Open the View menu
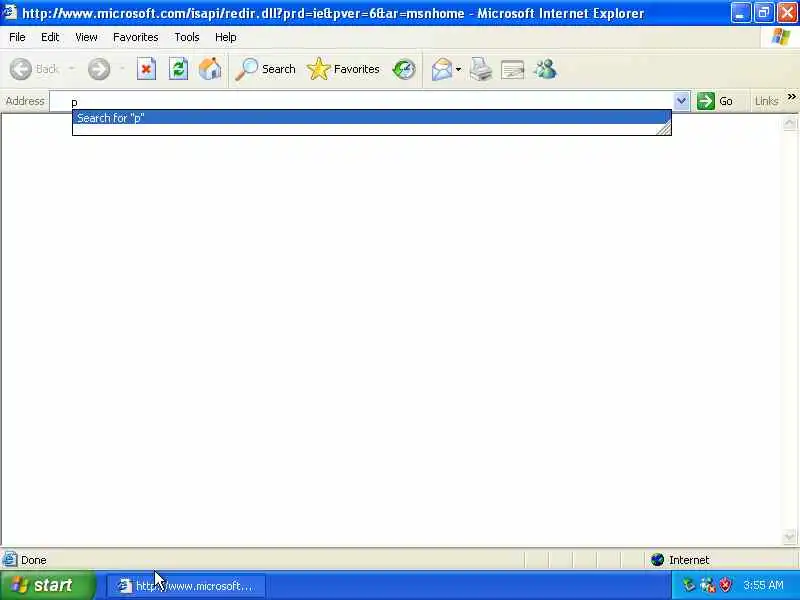The height and width of the screenshot is (600, 800). 86,37
